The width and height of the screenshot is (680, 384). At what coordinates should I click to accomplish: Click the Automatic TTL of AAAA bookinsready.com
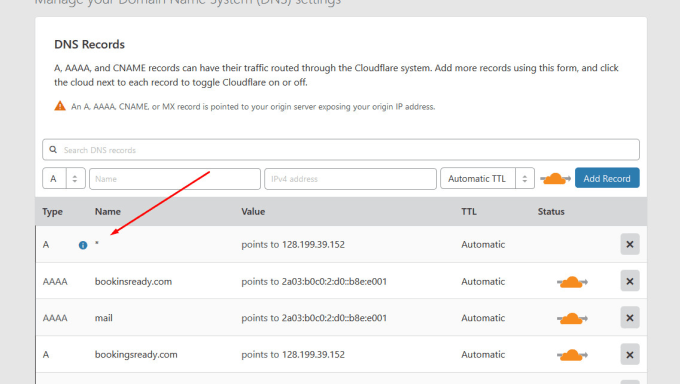[483, 282]
